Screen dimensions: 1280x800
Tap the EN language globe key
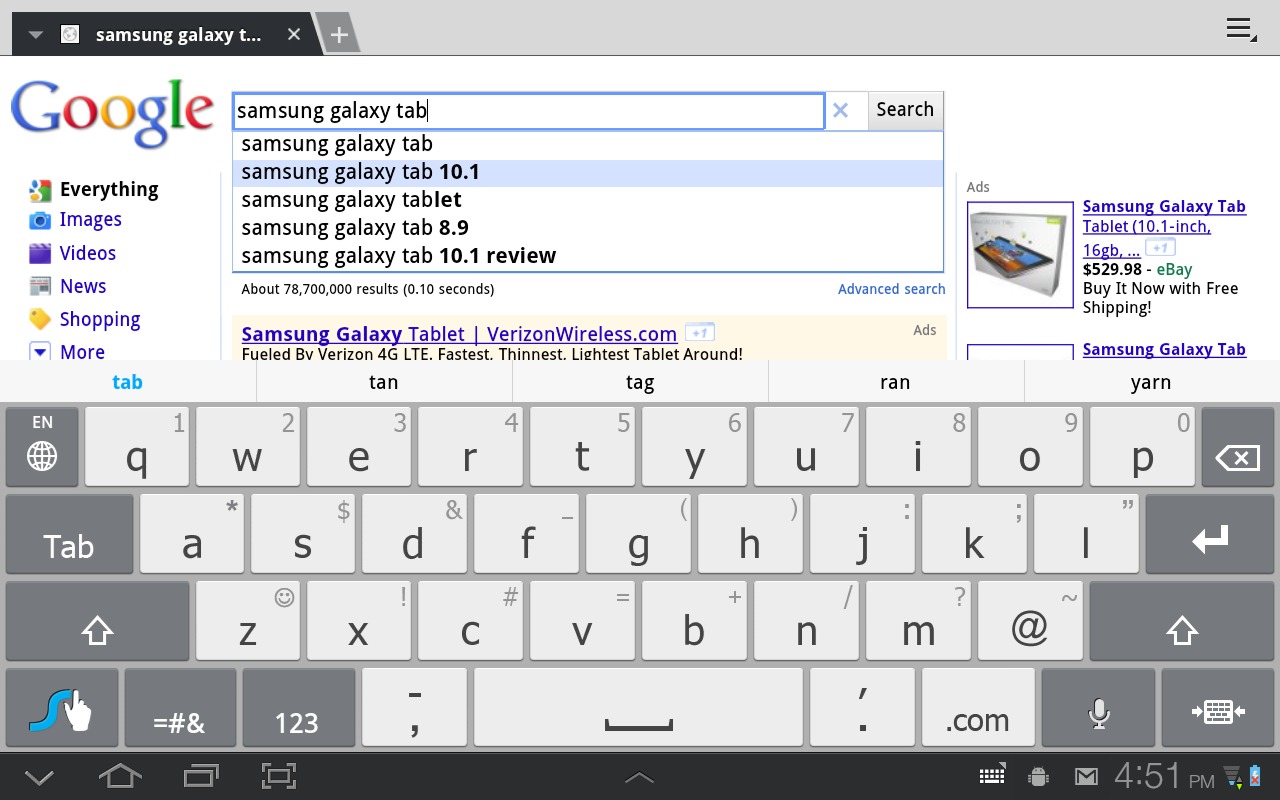(42, 446)
